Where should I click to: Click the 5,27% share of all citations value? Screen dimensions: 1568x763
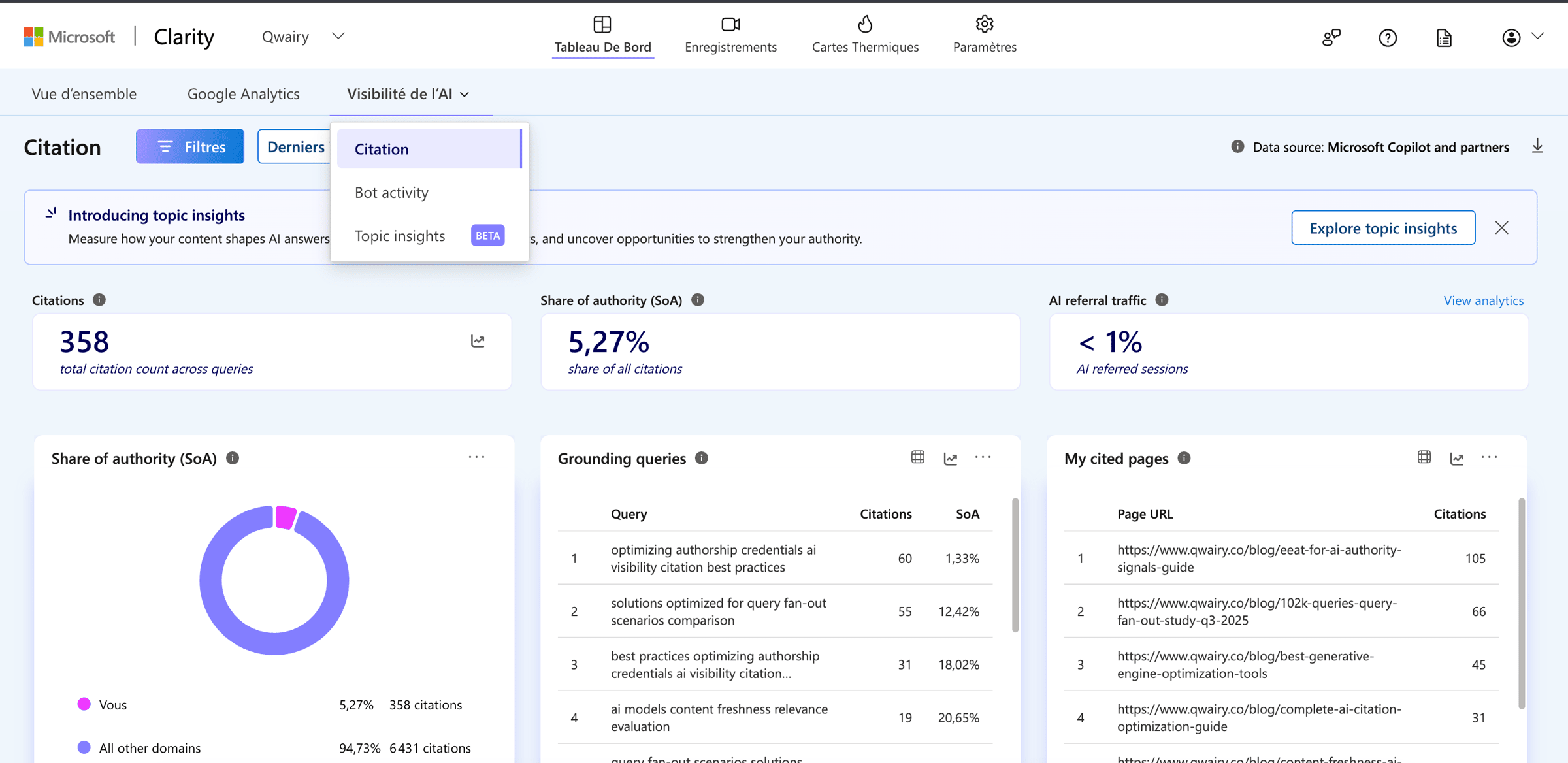[x=608, y=342]
